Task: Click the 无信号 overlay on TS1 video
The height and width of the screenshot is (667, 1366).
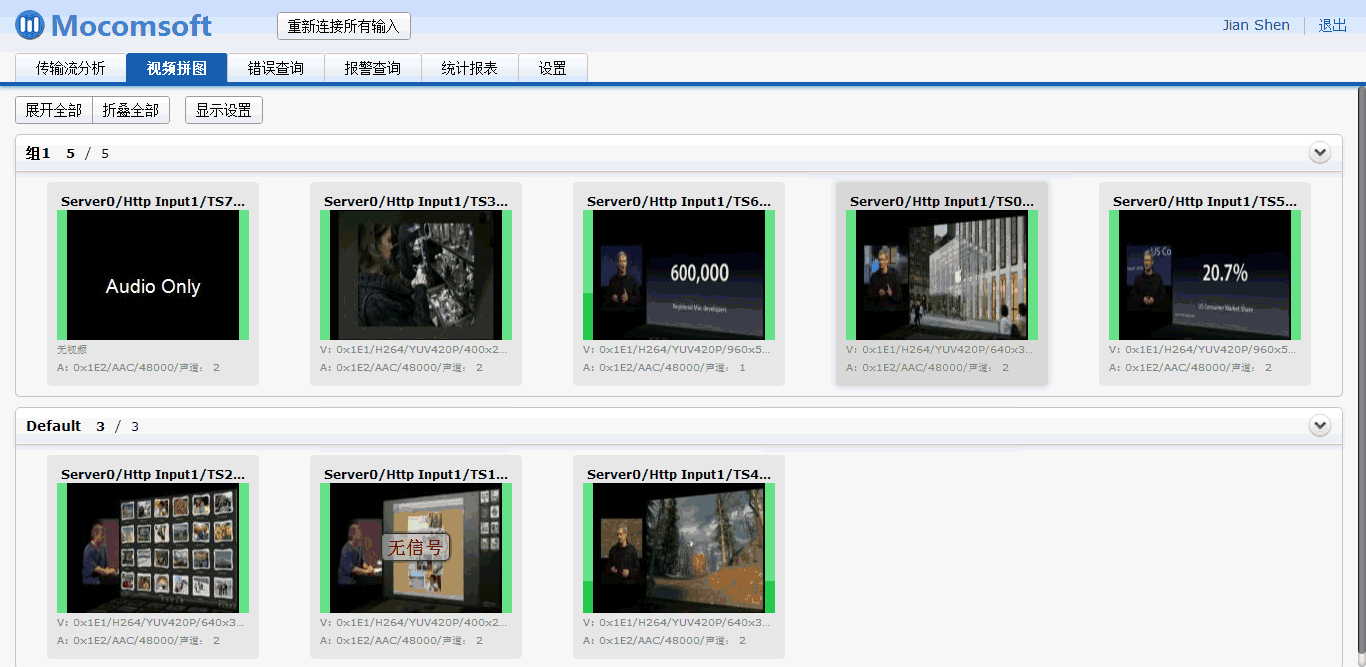Action: pyautogui.click(x=416, y=547)
